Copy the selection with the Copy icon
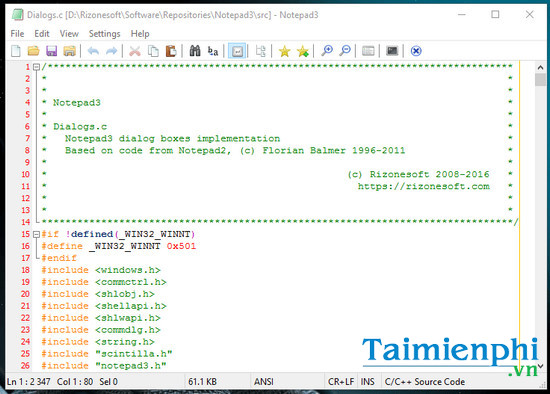Image resolution: width=550 pixels, height=394 pixels. click(153, 51)
